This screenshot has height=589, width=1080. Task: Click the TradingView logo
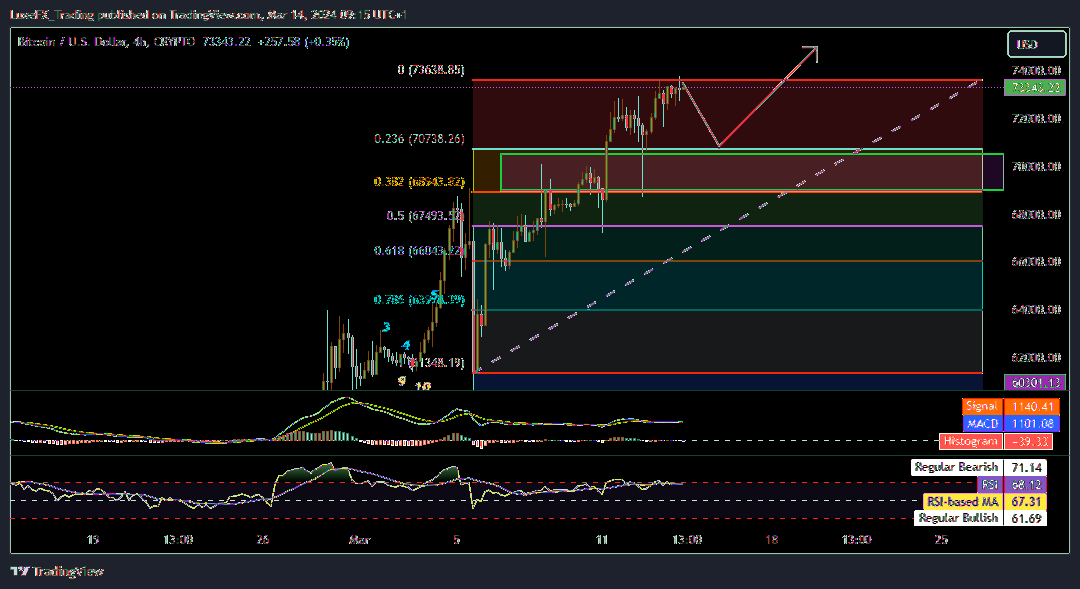57,571
